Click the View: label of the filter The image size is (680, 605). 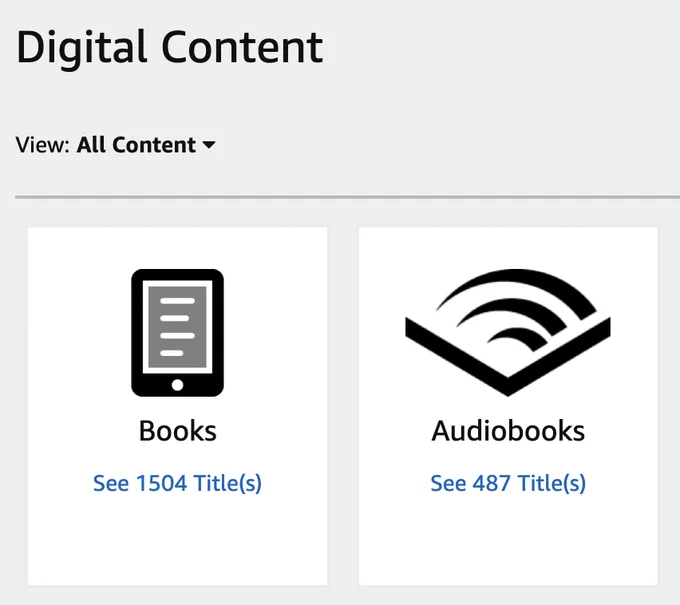coord(42,145)
